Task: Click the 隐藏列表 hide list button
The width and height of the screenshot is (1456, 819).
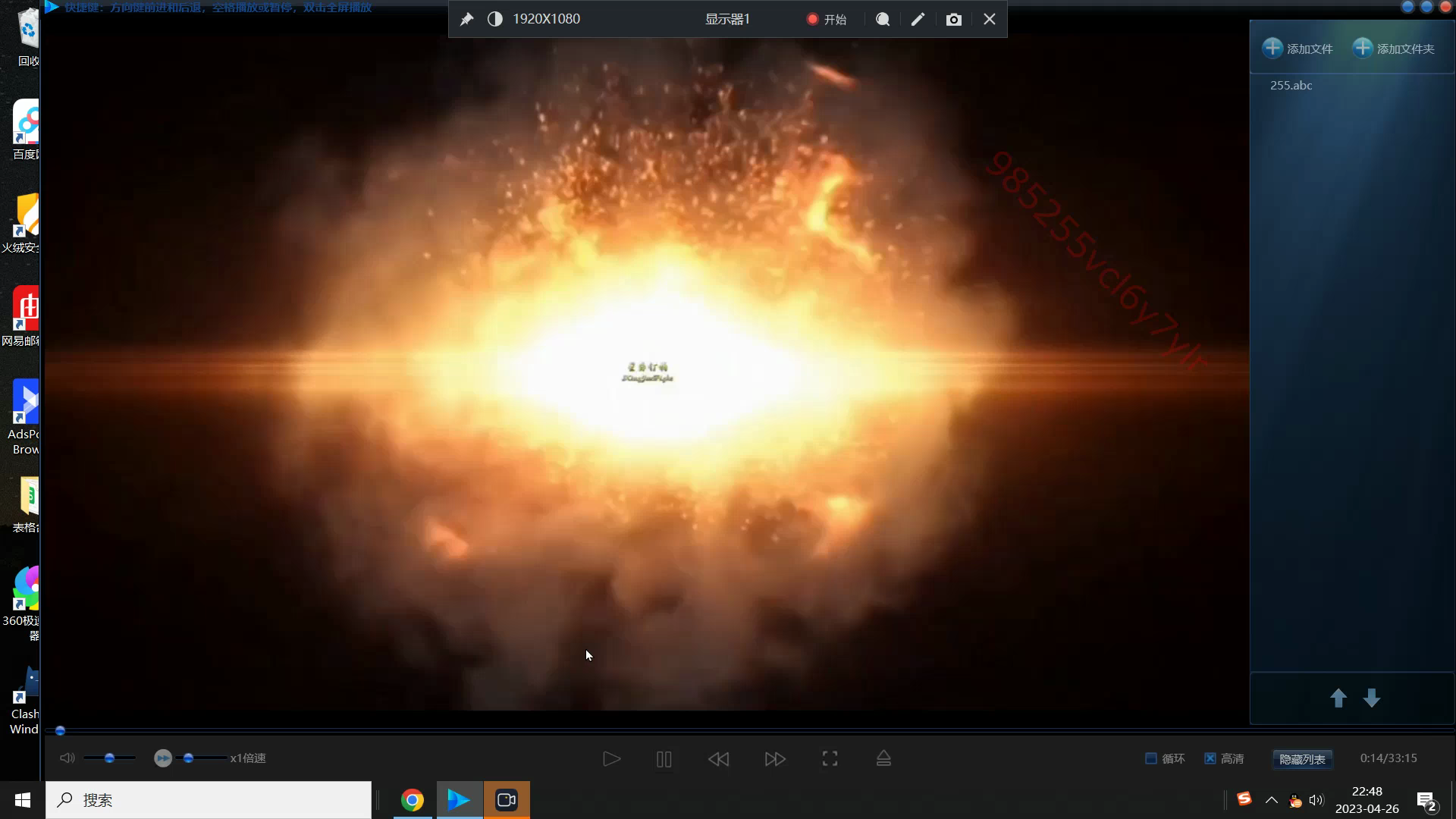Action: click(x=1302, y=759)
